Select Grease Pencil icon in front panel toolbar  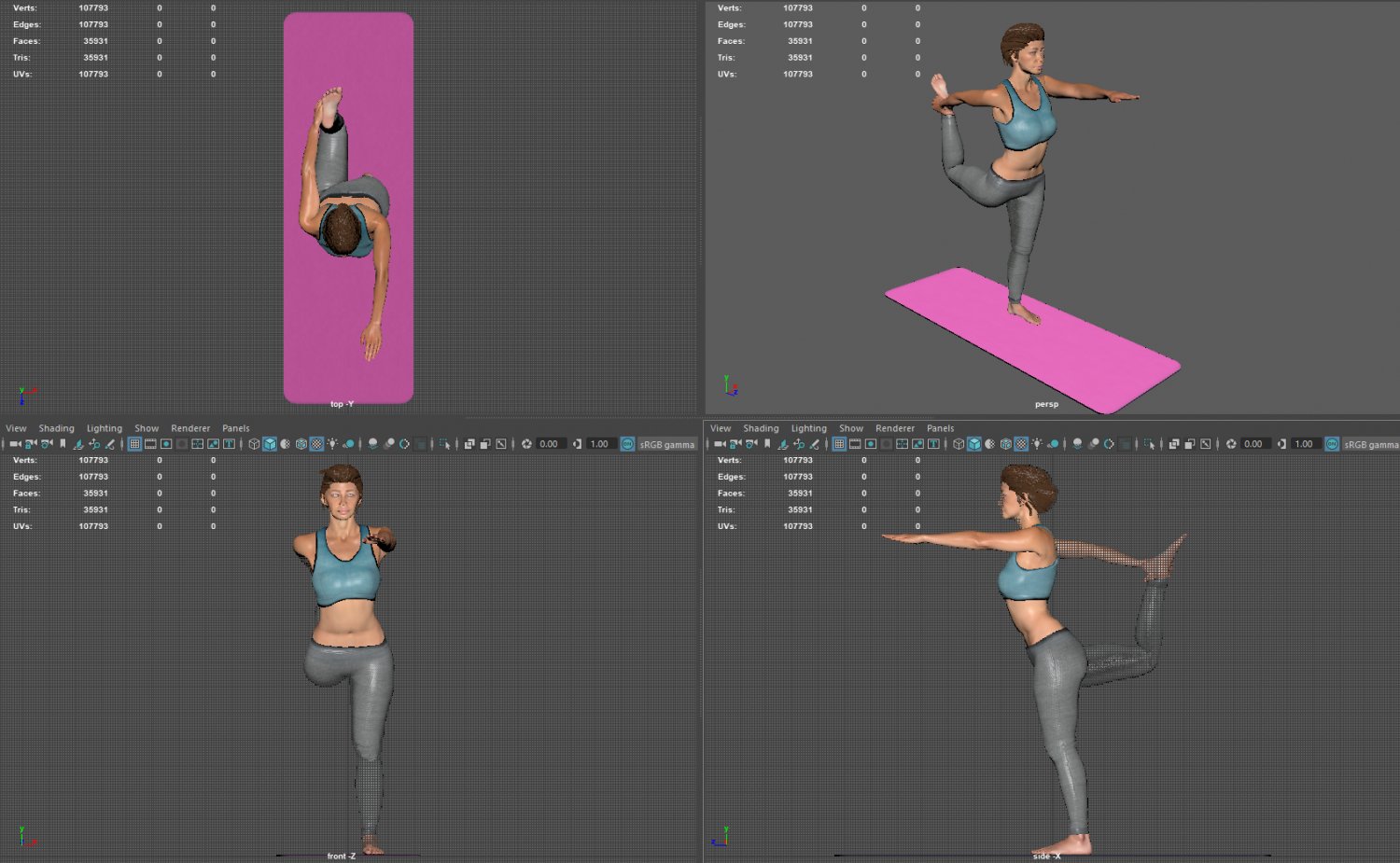click(110, 444)
